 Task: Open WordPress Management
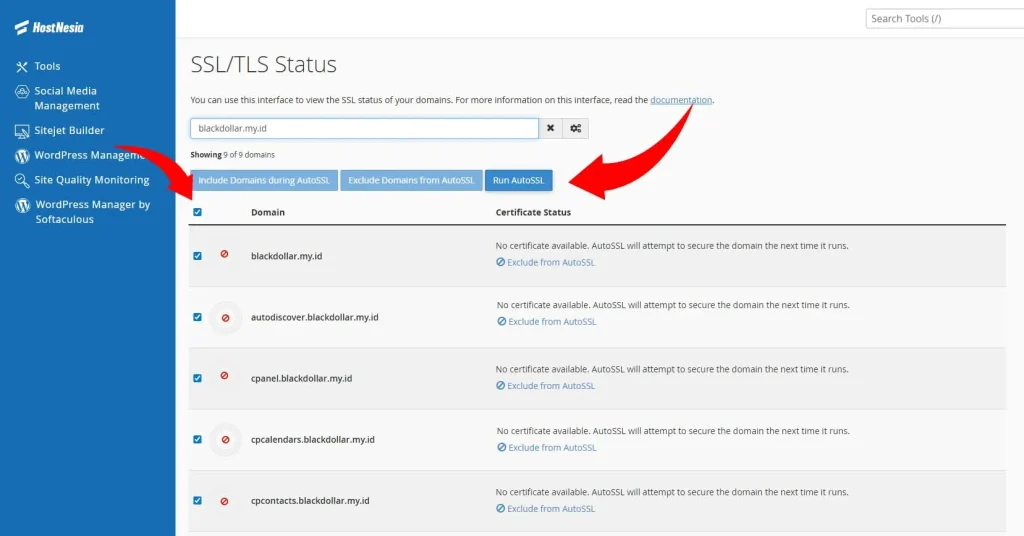tap(89, 155)
